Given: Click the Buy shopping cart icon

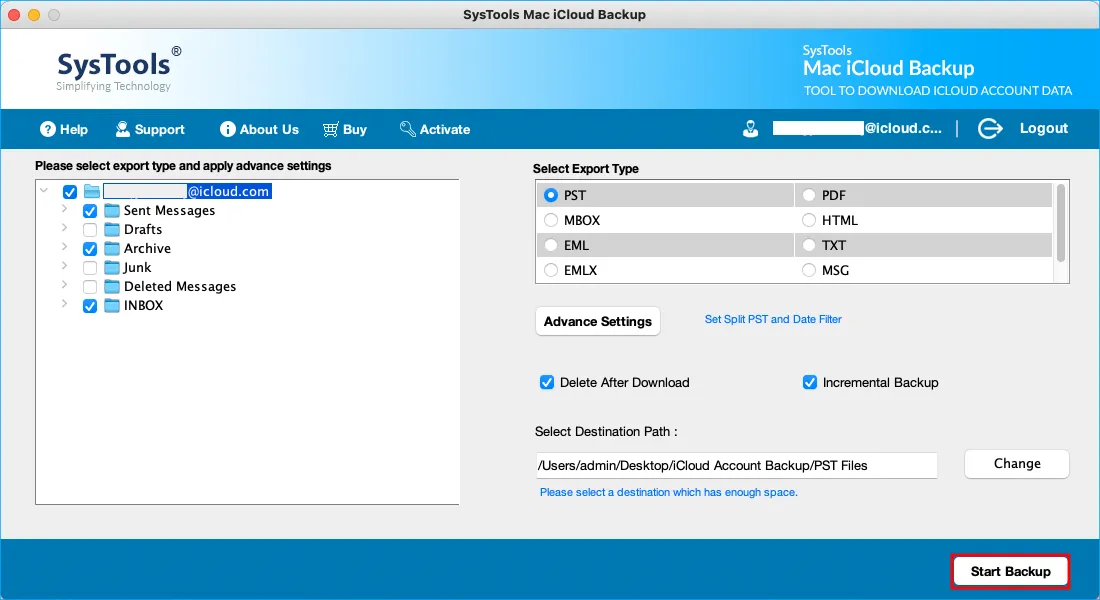Looking at the screenshot, I should point(330,129).
